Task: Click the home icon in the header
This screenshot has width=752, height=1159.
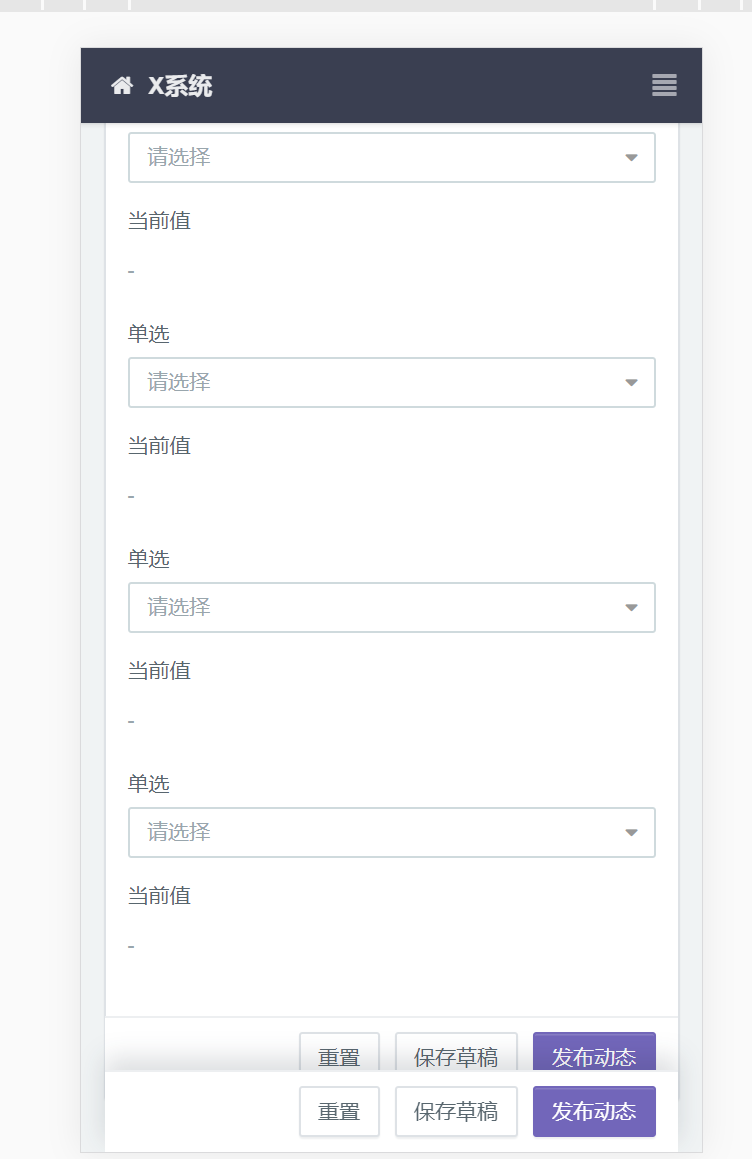Action: point(122,86)
